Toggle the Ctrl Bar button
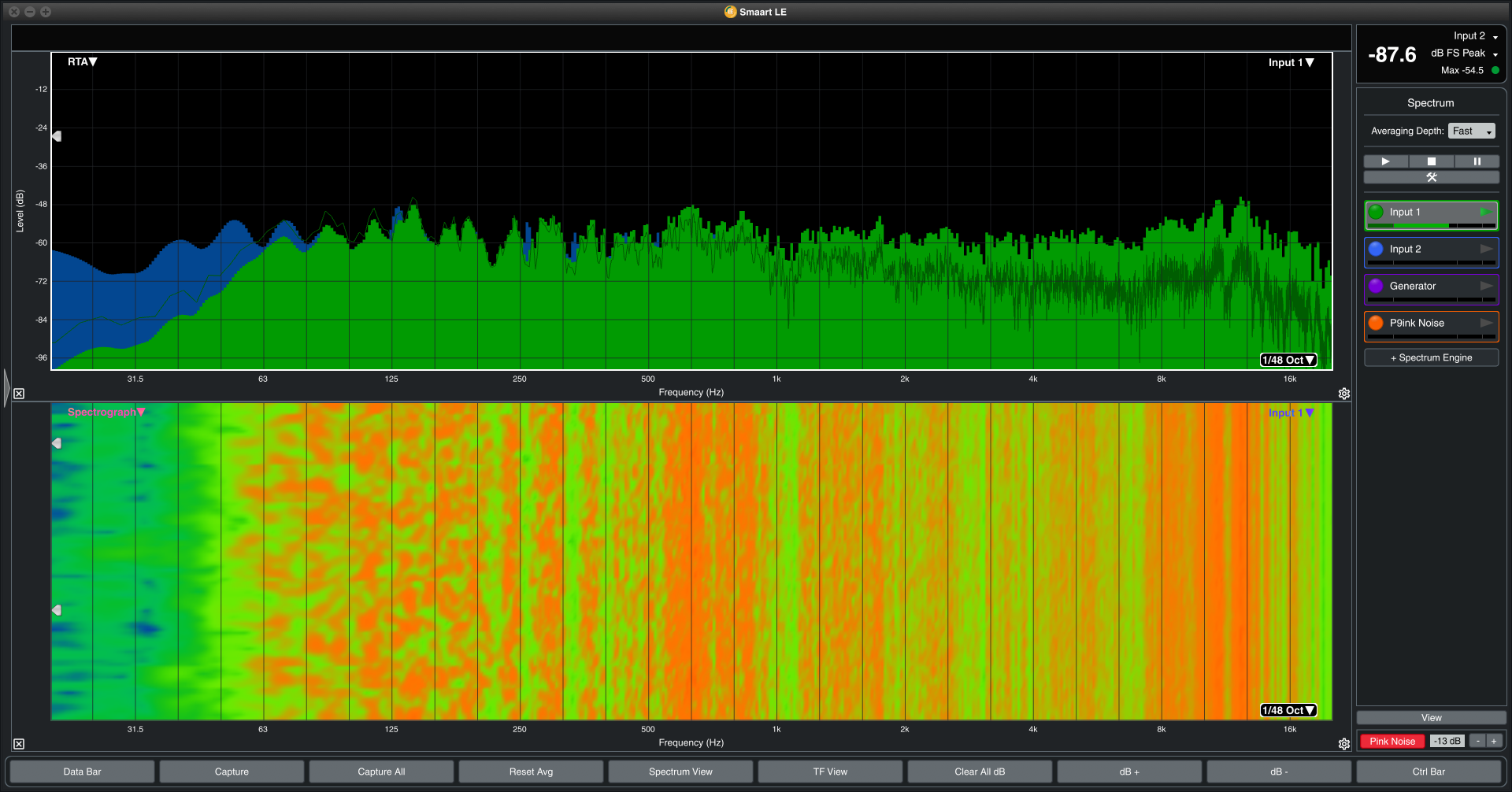This screenshot has height=792, width=1512. click(x=1429, y=772)
